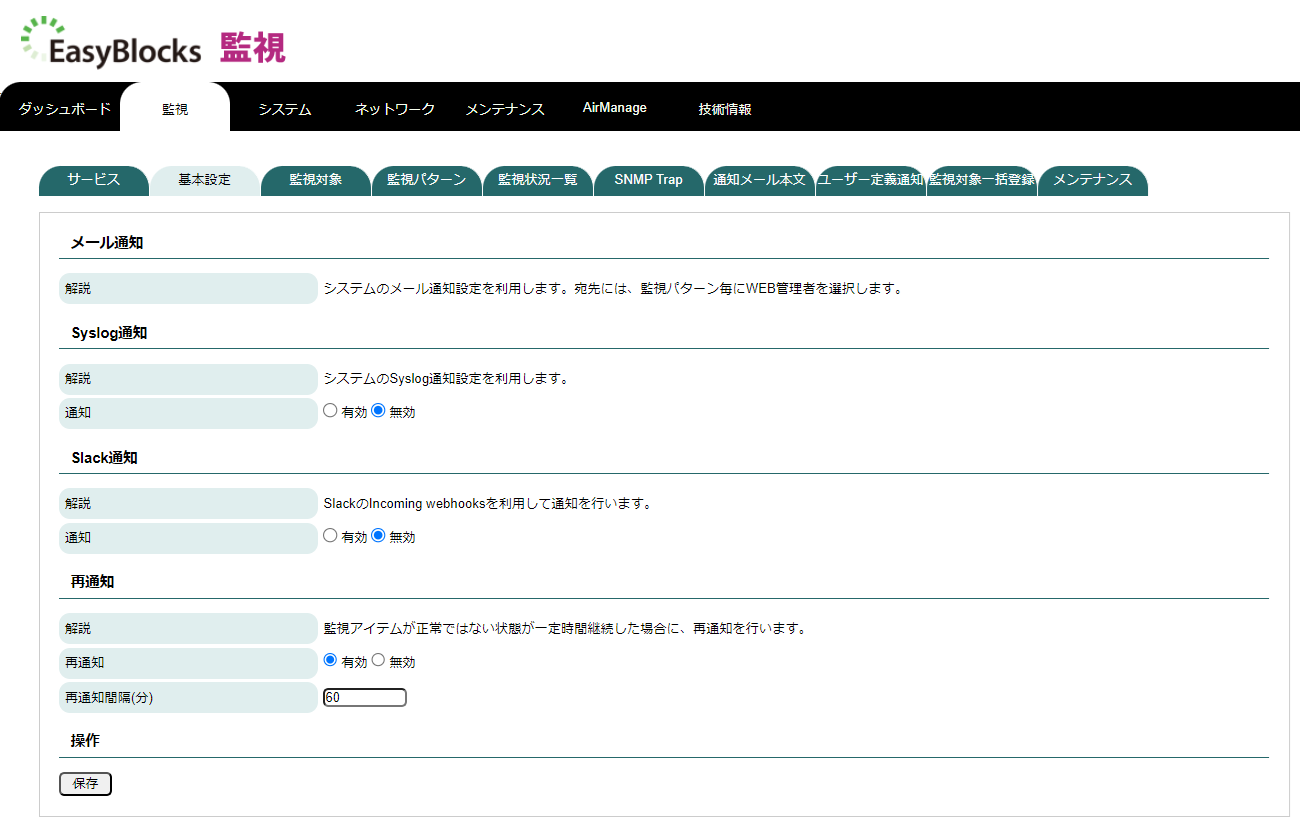The image size is (1300, 826).
Task: Click the 再通知 section heading
Action: (x=93, y=582)
